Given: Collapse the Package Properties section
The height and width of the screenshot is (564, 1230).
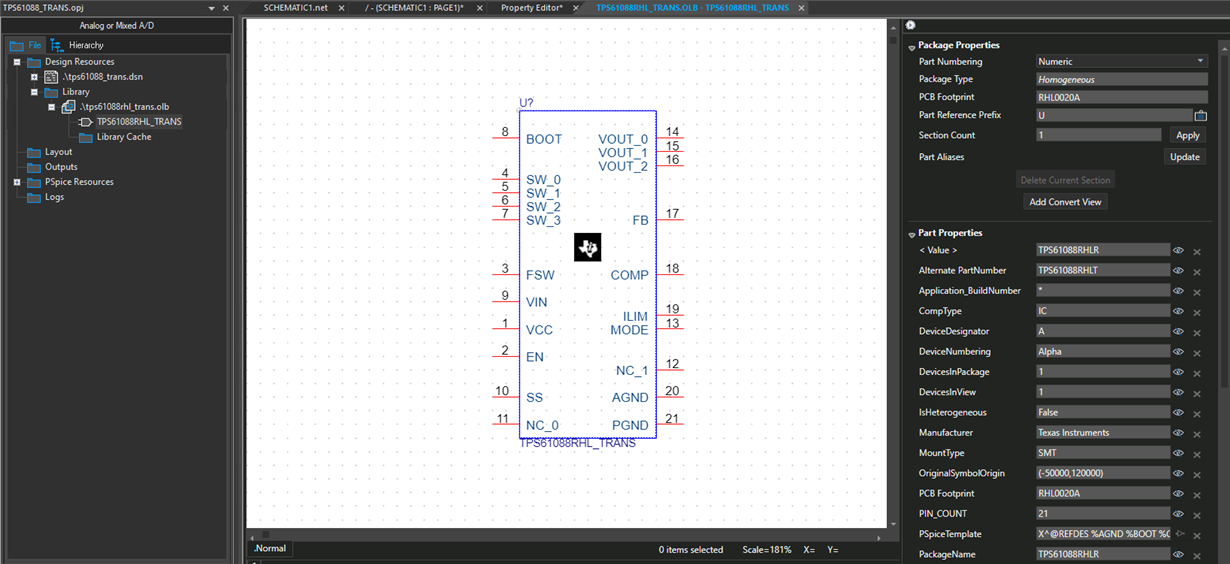Looking at the screenshot, I should [x=911, y=46].
